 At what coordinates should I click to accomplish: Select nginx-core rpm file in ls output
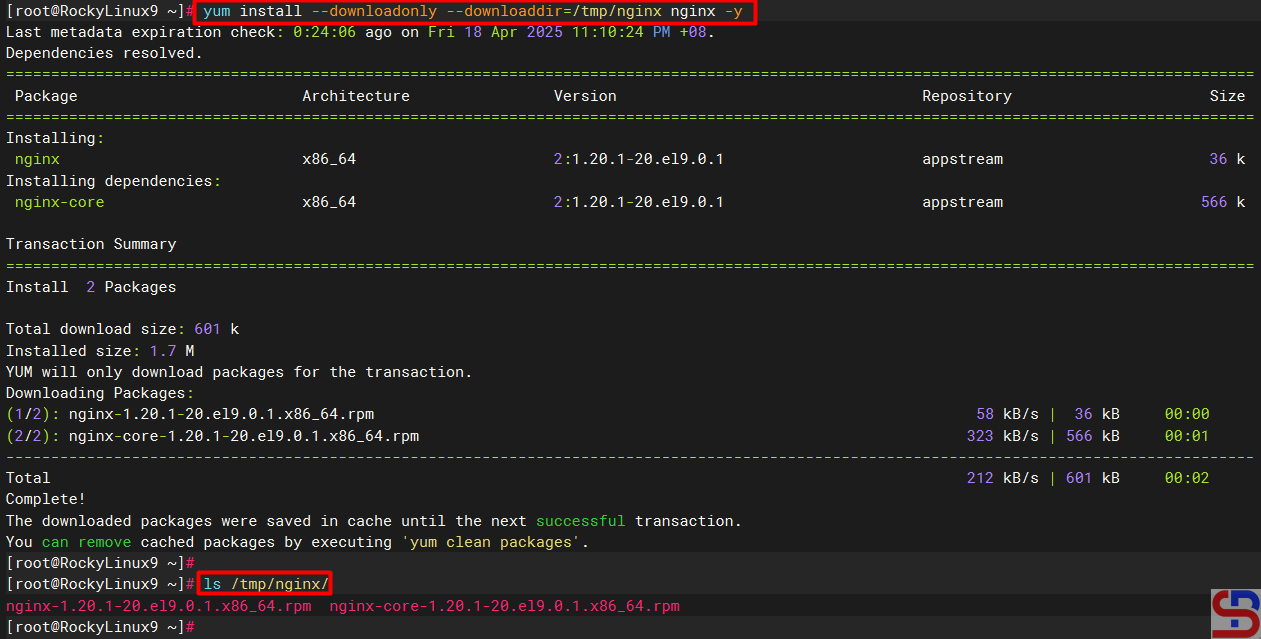pyautogui.click(x=504, y=606)
